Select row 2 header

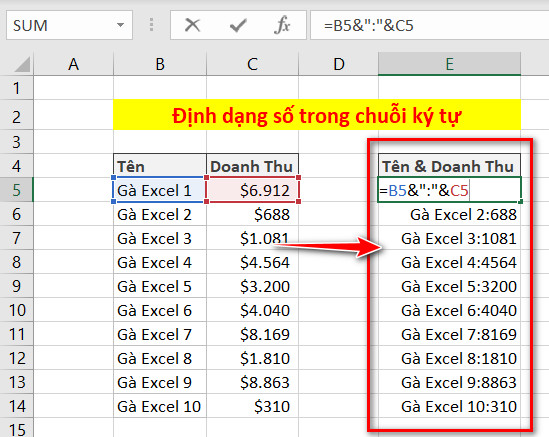click(16, 116)
